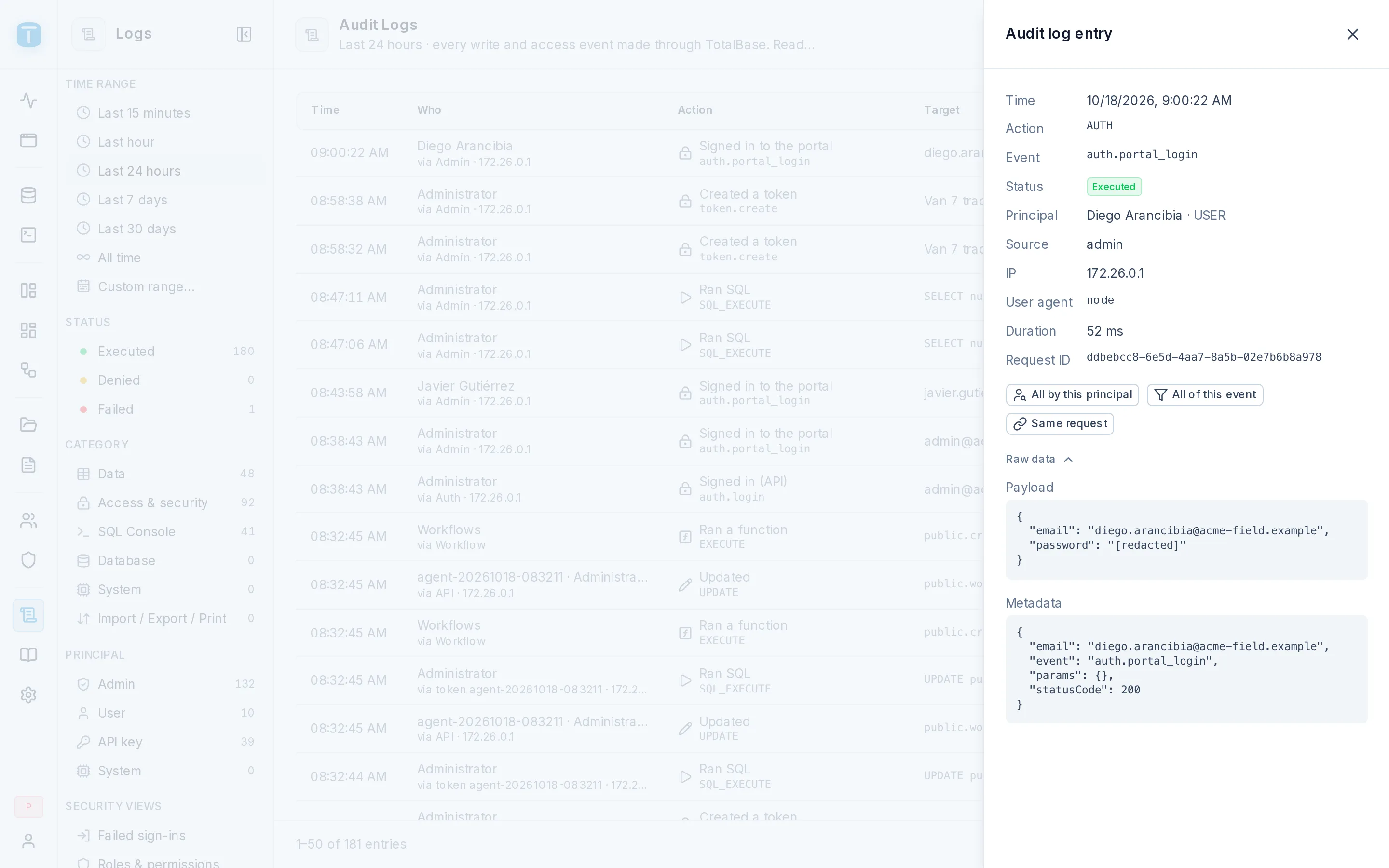The width and height of the screenshot is (1389, 868).
Task: Open the TotalBase logo home icon
Action: (29, 34)
